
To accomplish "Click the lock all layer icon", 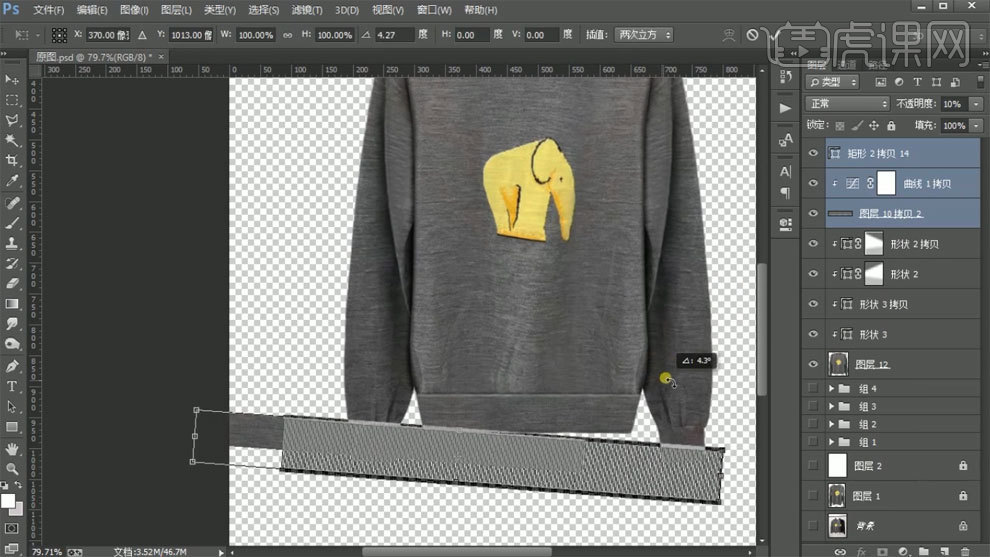I will tap(891, 126).
